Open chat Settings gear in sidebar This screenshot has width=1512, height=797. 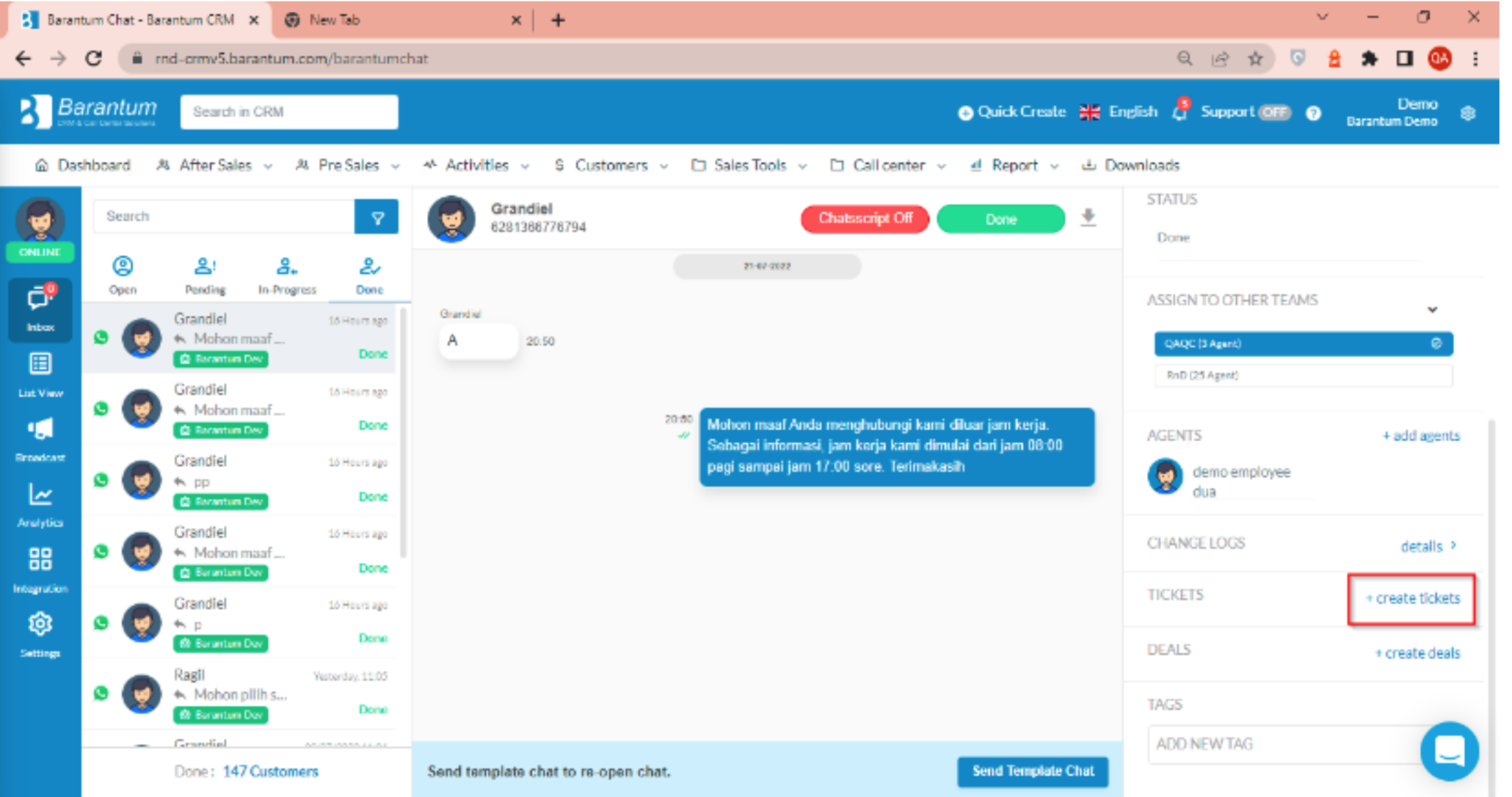point(40,633)
